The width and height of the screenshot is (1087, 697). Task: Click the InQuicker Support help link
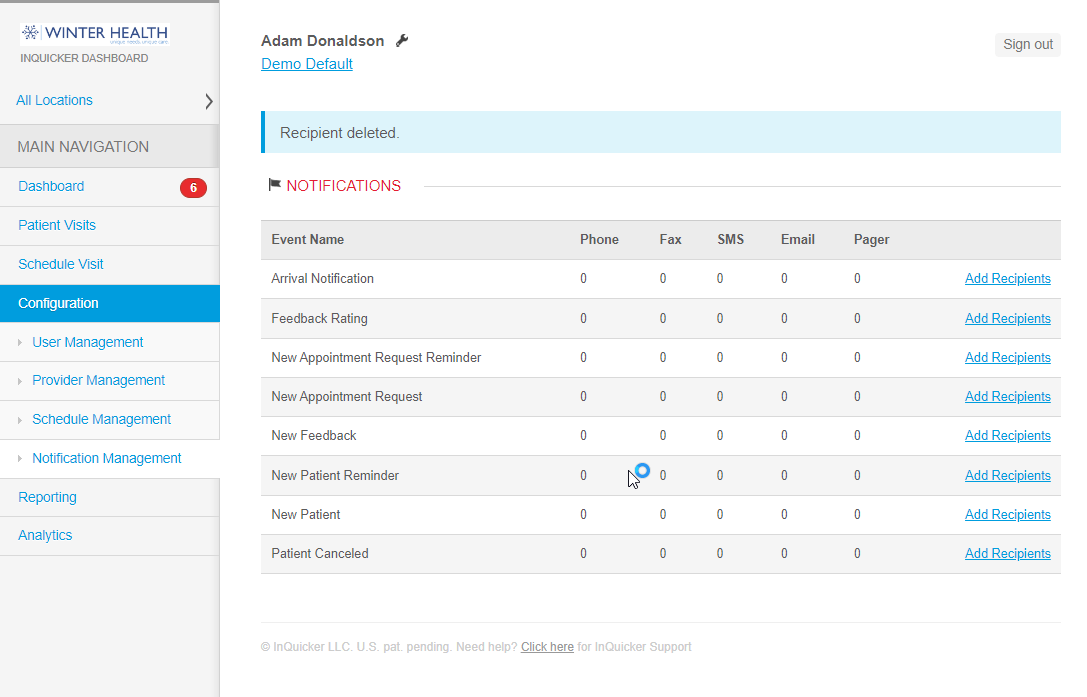pos(546,646)
